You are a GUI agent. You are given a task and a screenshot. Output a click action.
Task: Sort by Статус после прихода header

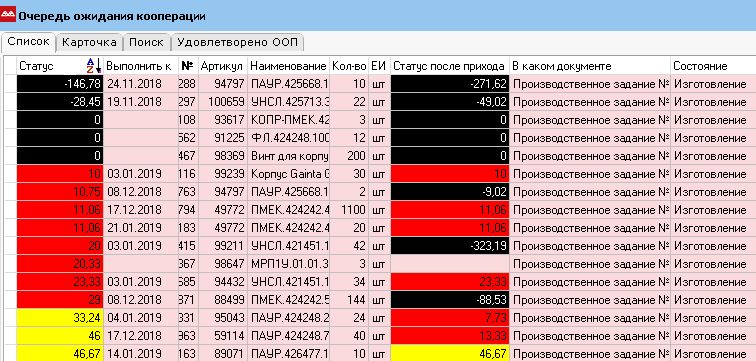(449, 66)
